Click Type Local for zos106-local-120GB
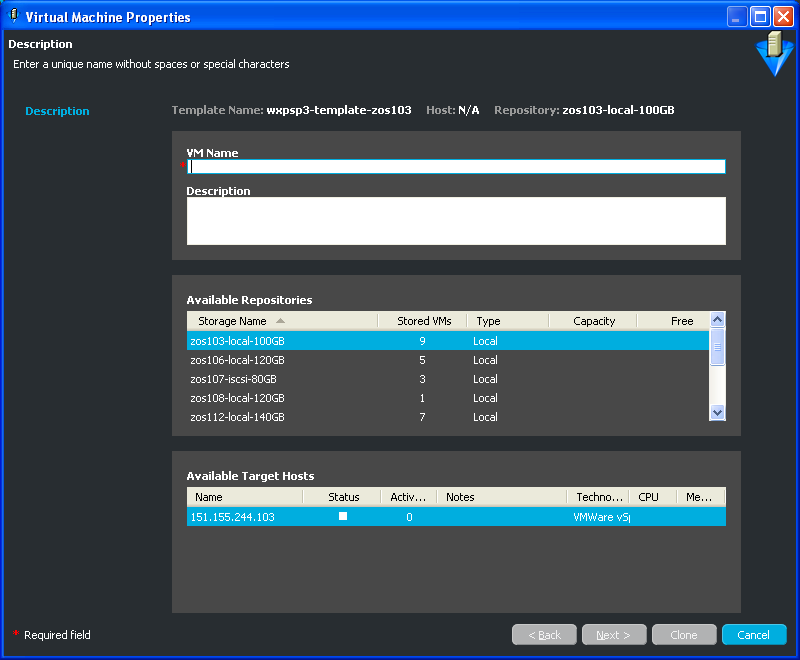This screenshot has width=800, height=660. click(485, 360)
